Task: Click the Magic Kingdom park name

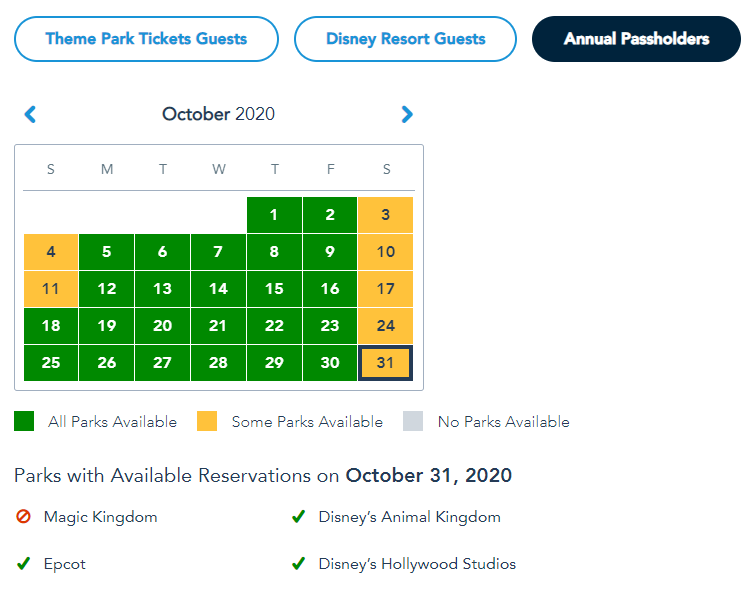Action: (100, 517)
